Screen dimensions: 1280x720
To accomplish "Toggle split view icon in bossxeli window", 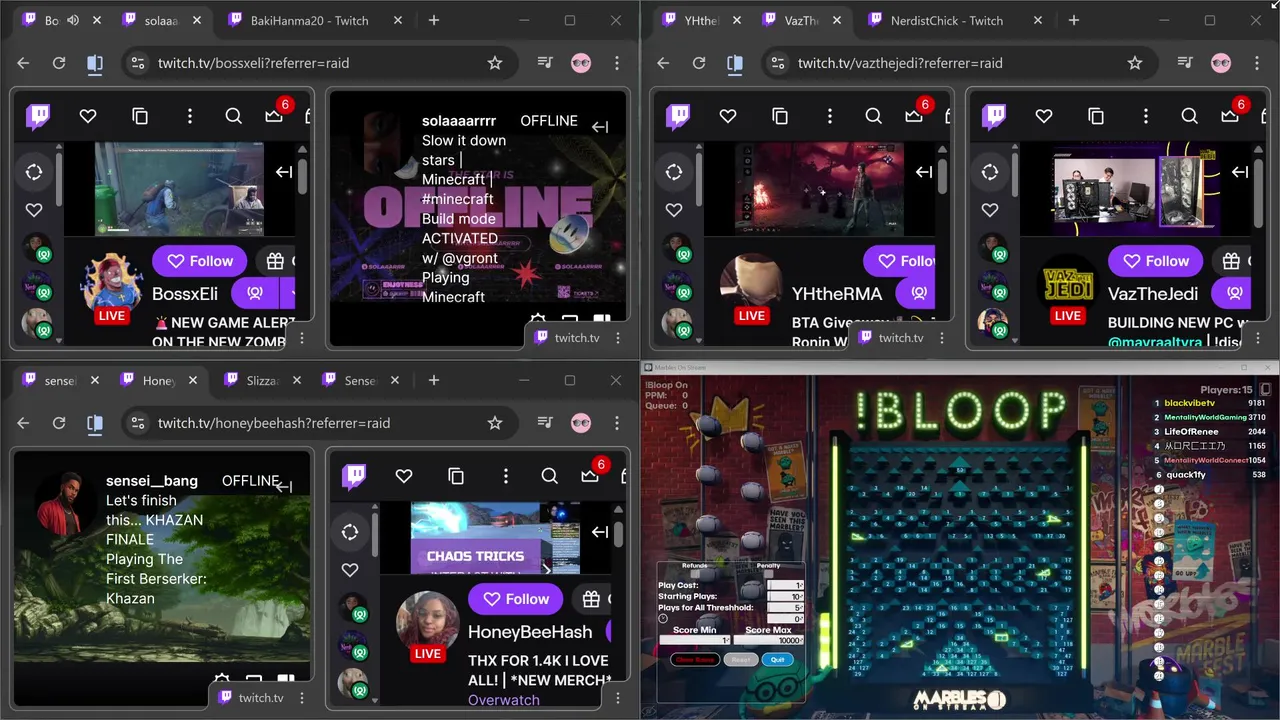I will coord(95,63).
